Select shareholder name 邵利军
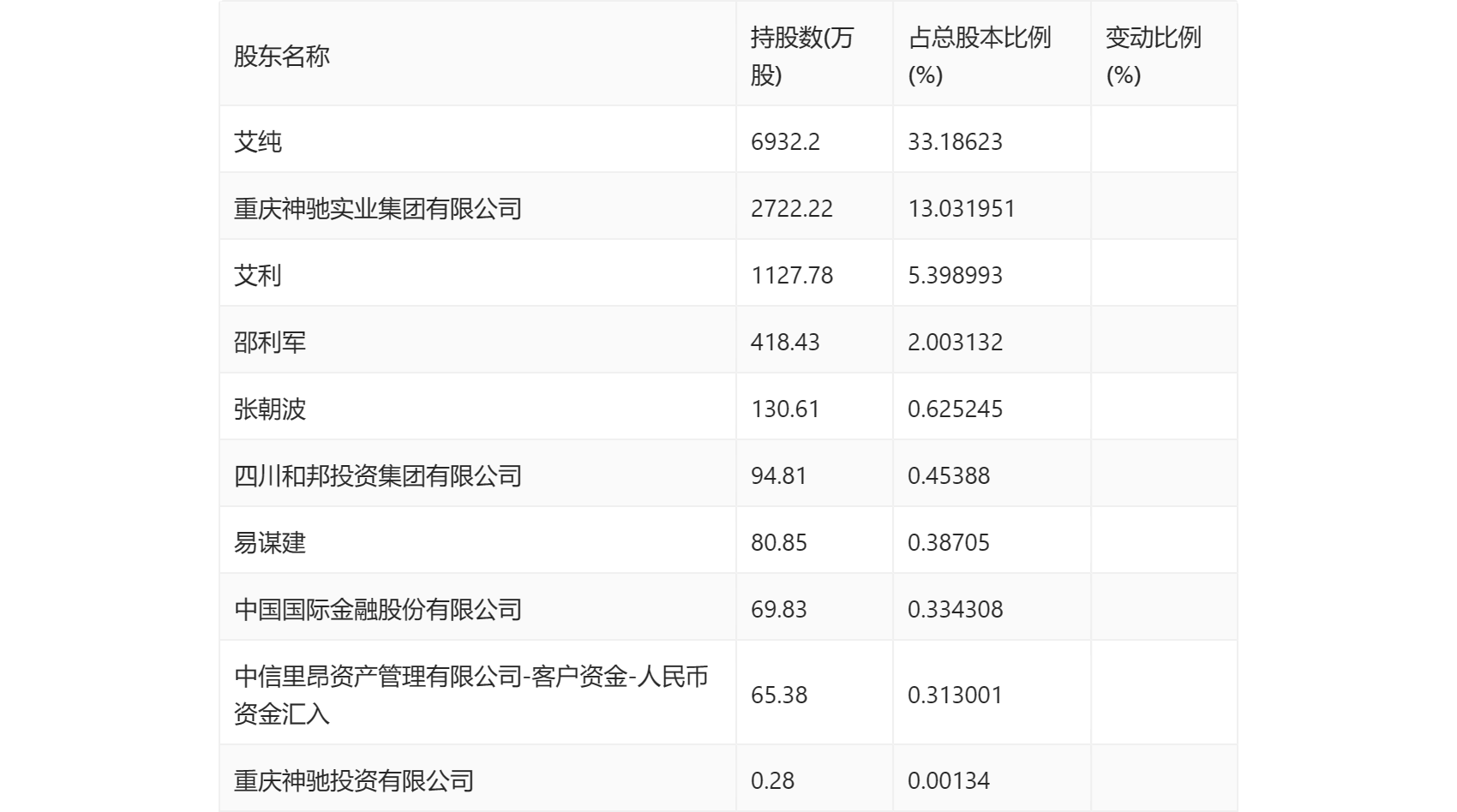The width and height of the screenshot is (1457, 812). [x=270, y=342]
